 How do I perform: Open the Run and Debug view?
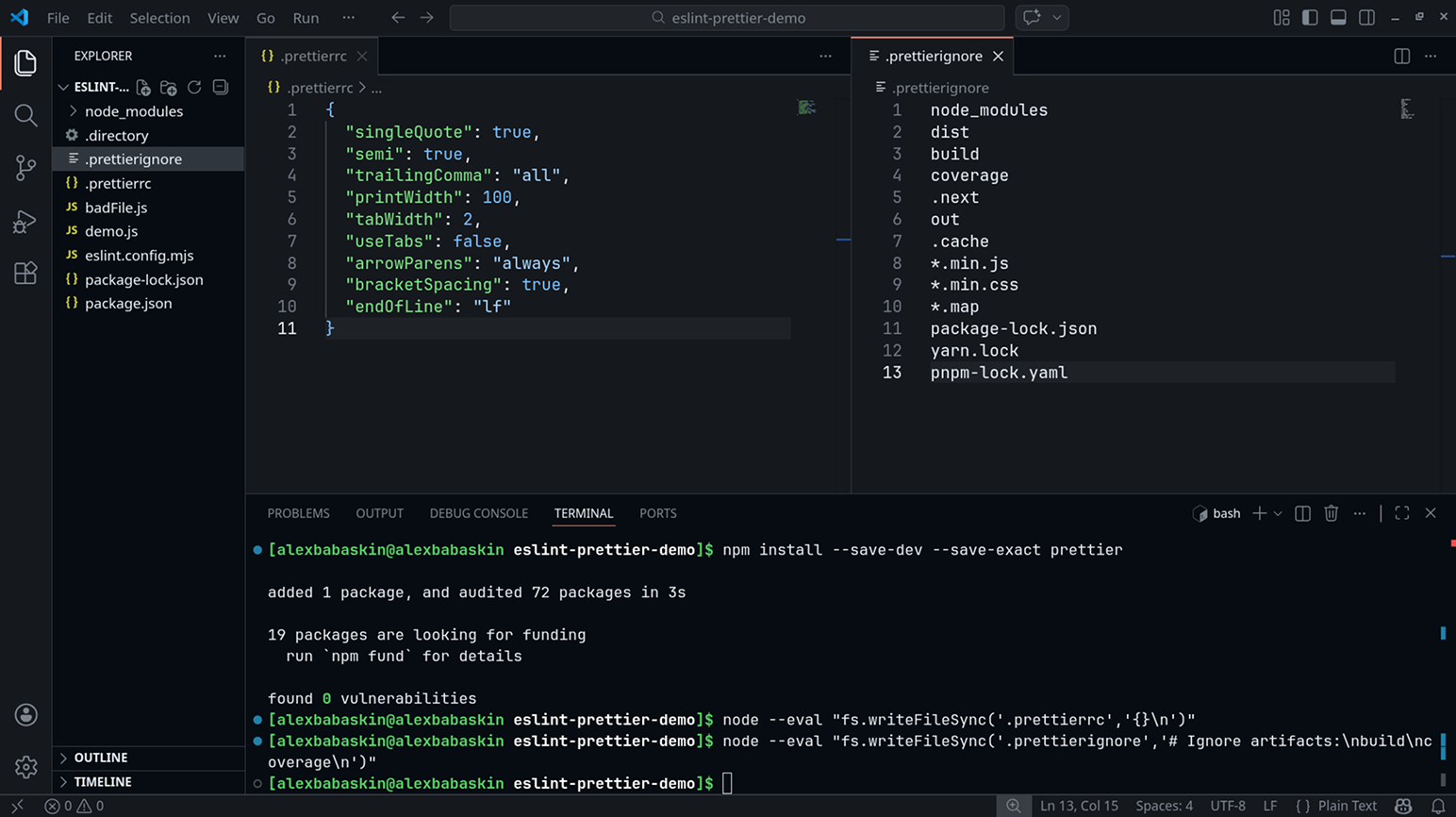click(25, 221)
